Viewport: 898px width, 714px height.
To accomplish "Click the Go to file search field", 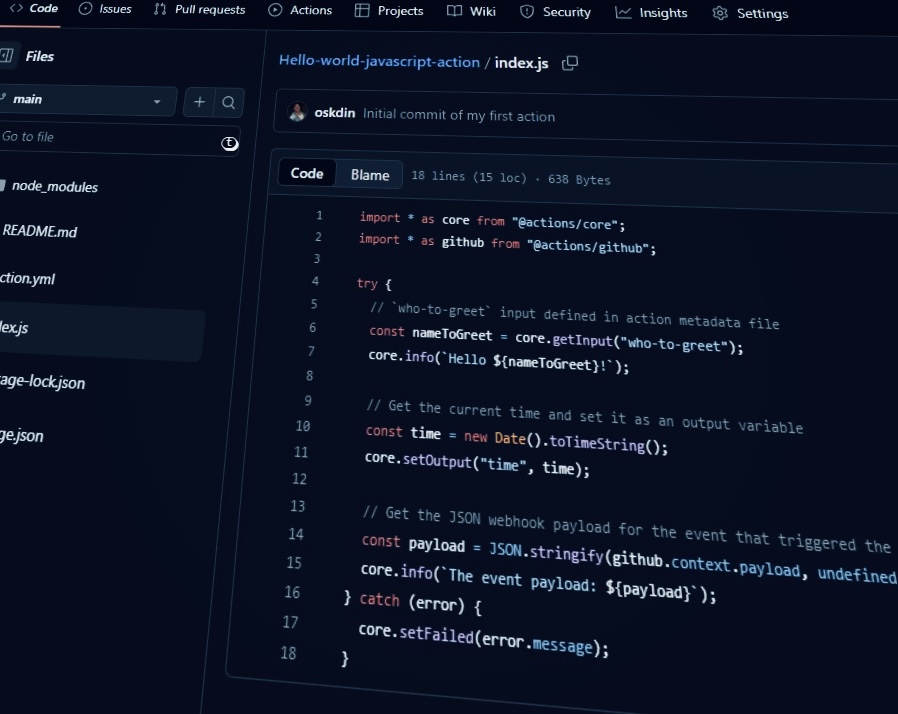I will pos(110,139).
